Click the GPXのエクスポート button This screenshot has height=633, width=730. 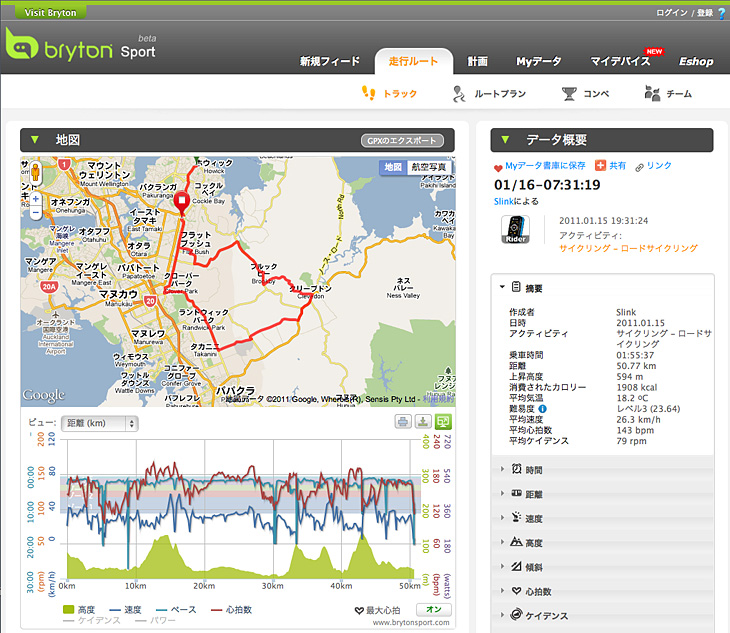pyautogui.click(x=402, y=141)
